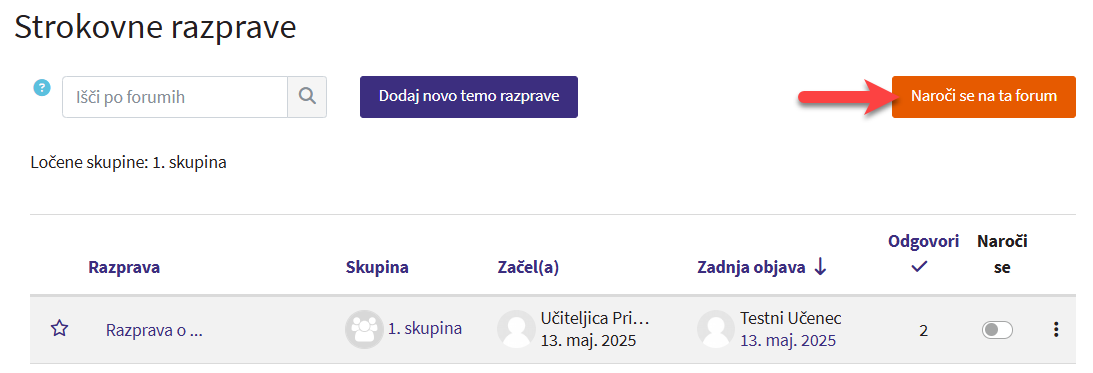Click Dodaj novo temo razprave button
Viewport: 1093px width, 373px height.
click(469, 96)
